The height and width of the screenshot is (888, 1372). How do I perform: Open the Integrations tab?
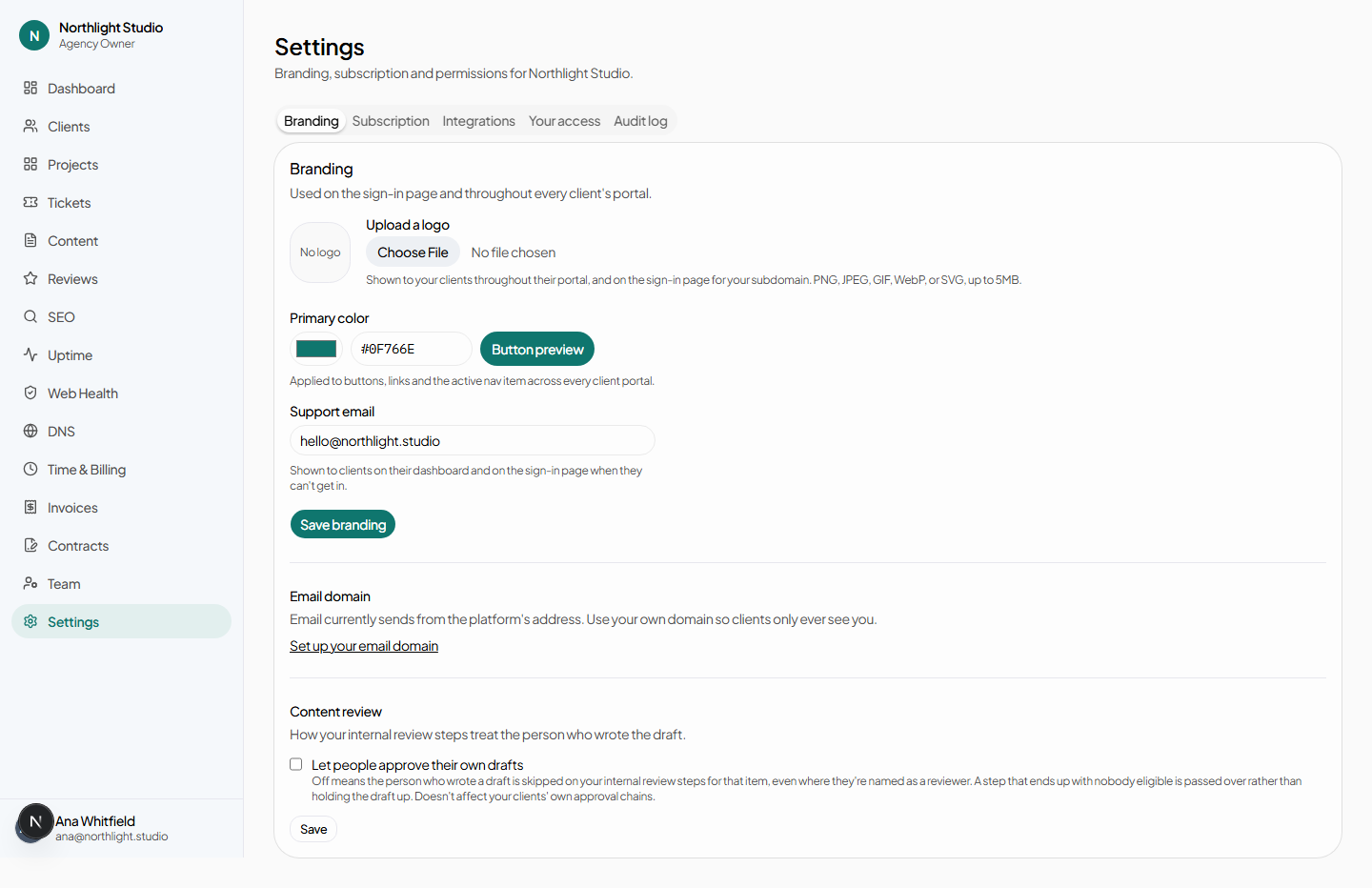coord(478,121)
